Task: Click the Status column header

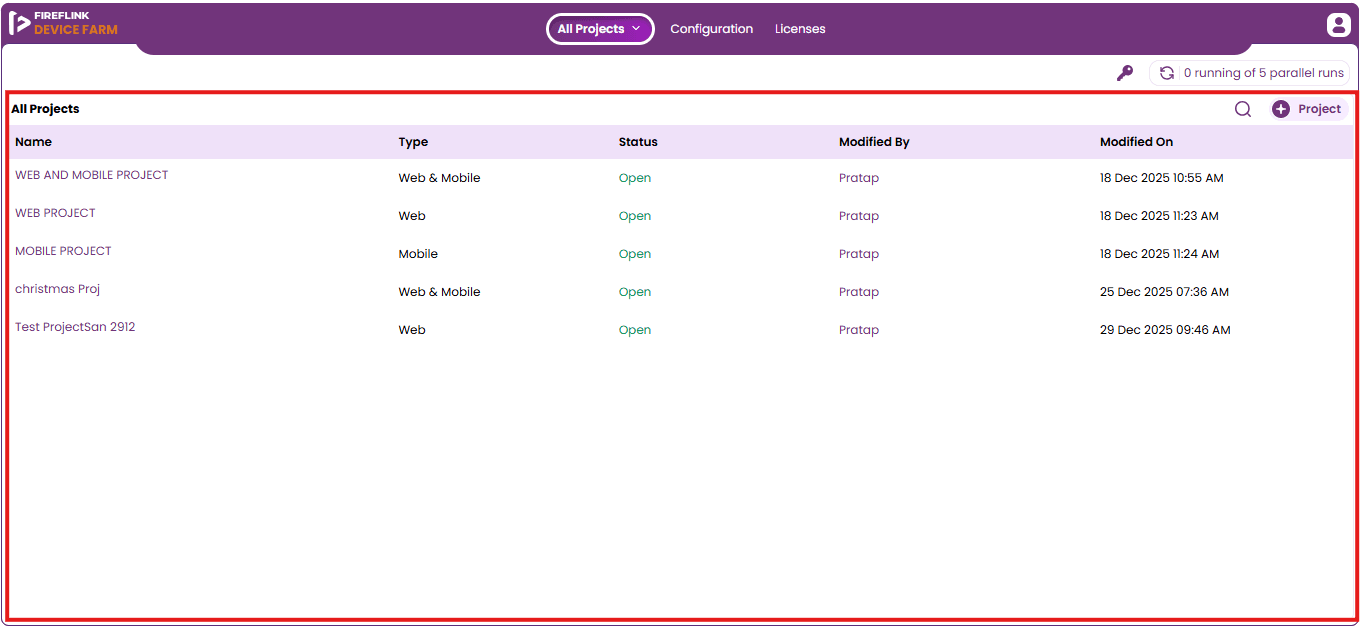Action: pos(638,142)
